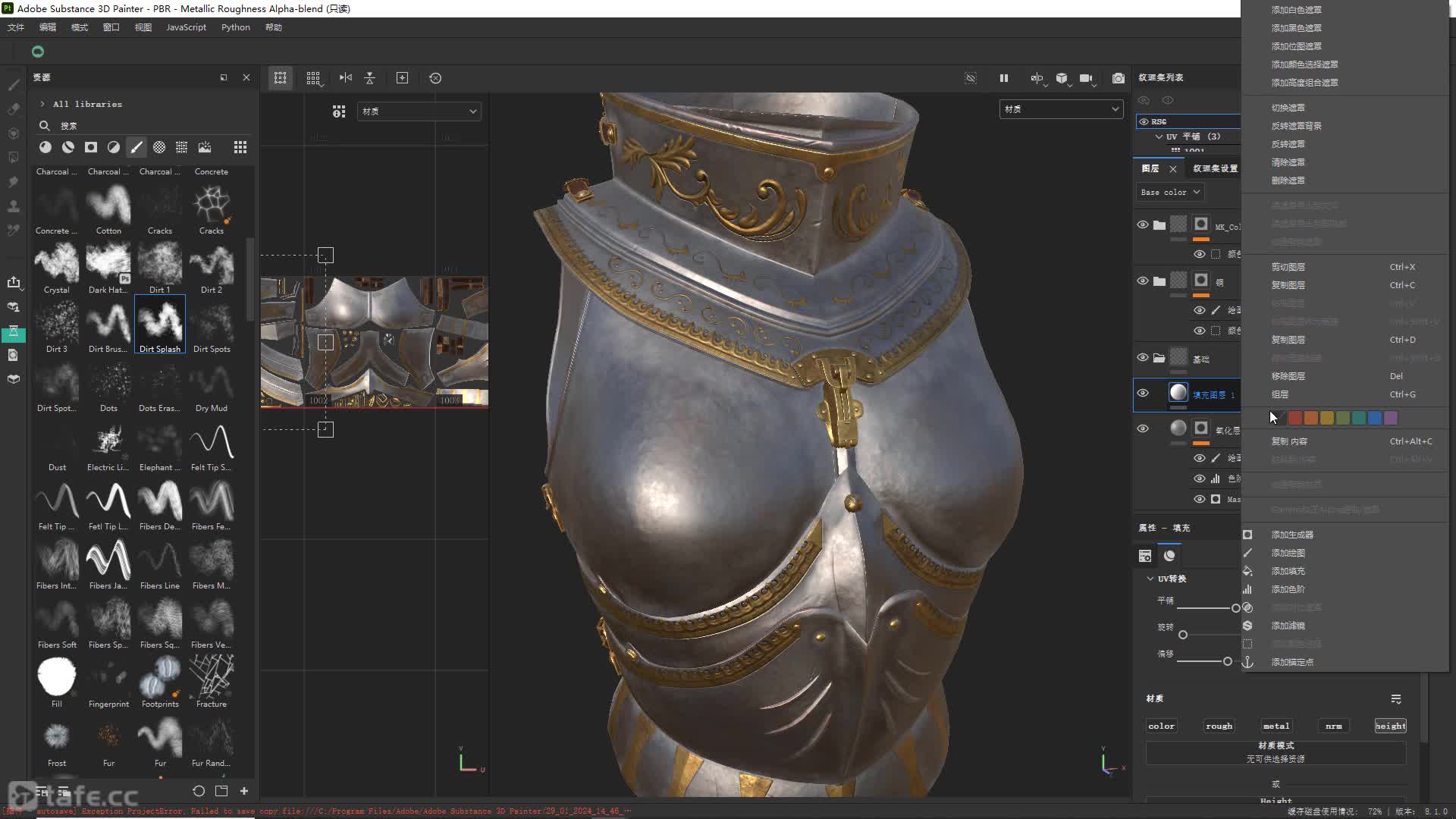The image size is (1456, 819).
Task: Select the Polygon Fill tool in left sidebar
Action: [14, 158]
